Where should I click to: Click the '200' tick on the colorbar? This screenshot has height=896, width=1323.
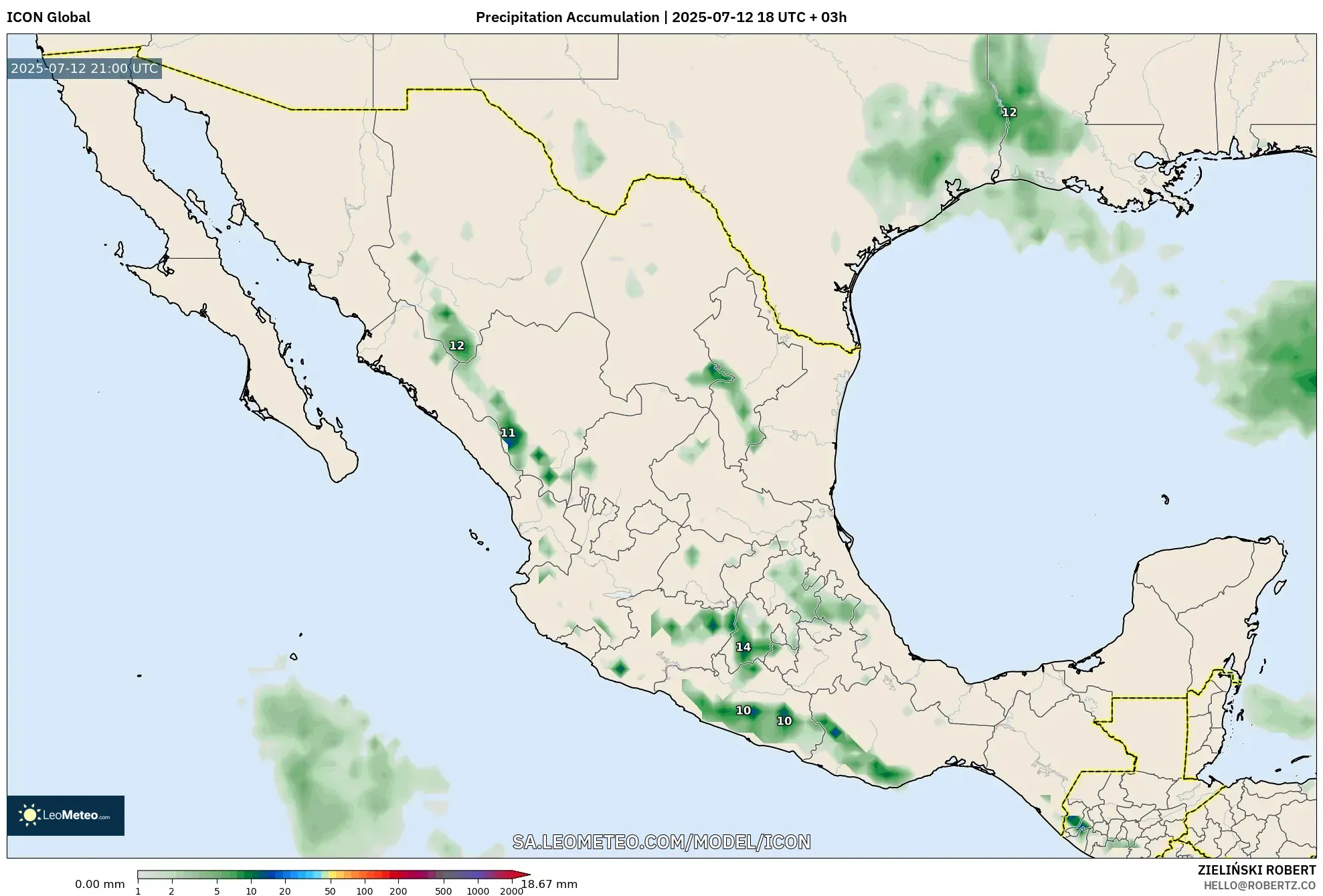[398, 891]
